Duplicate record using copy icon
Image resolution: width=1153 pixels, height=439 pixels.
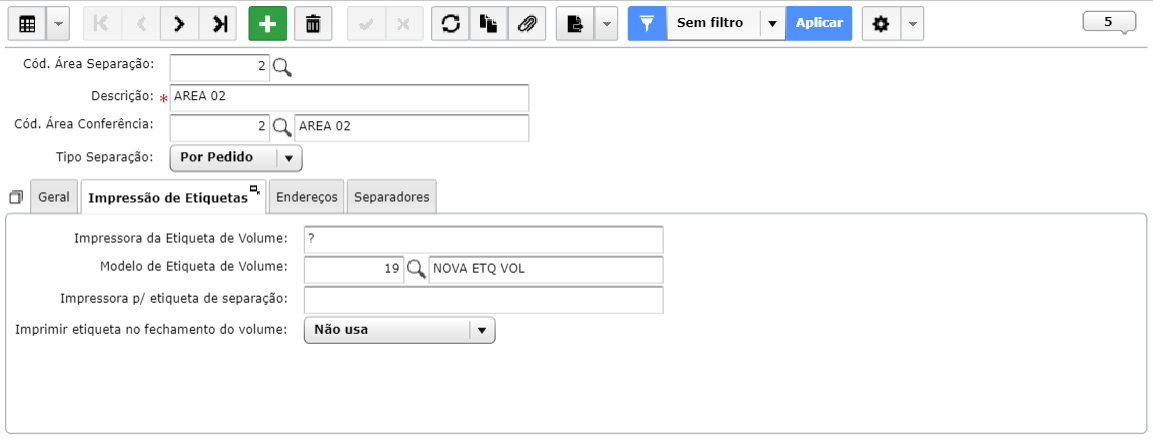pyautogui.click(x=488, y=24)
